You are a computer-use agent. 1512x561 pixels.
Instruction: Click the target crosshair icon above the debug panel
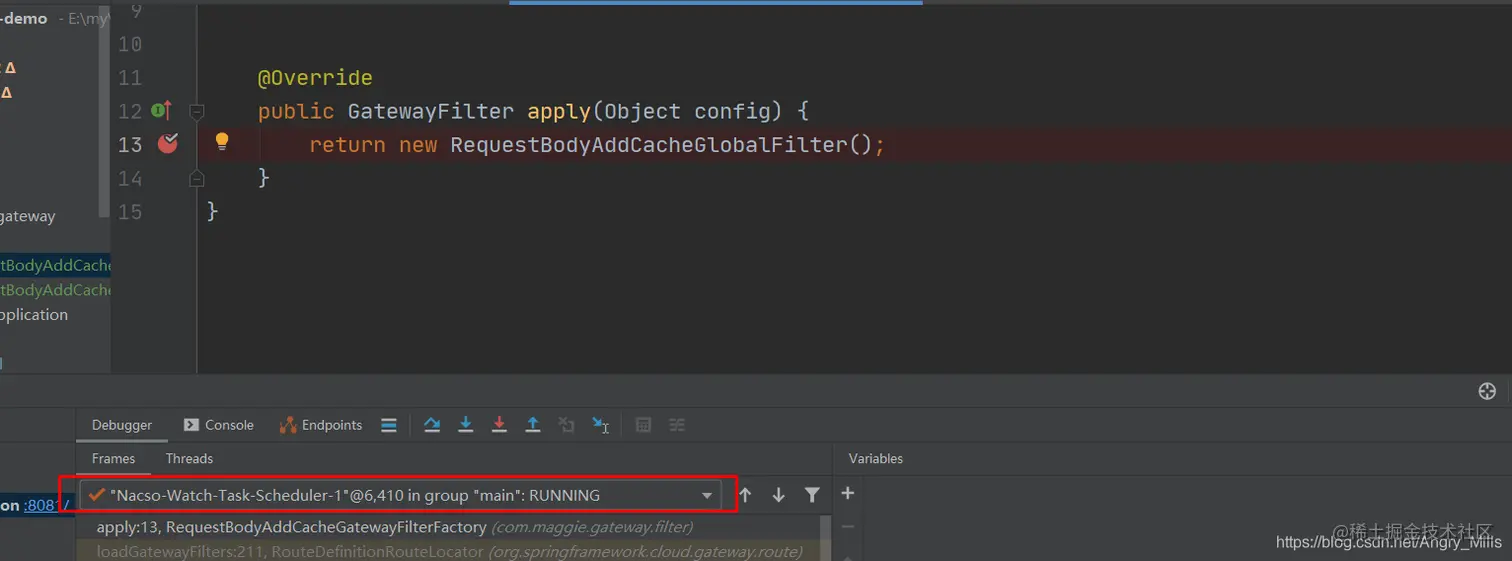click(1487, 391)
